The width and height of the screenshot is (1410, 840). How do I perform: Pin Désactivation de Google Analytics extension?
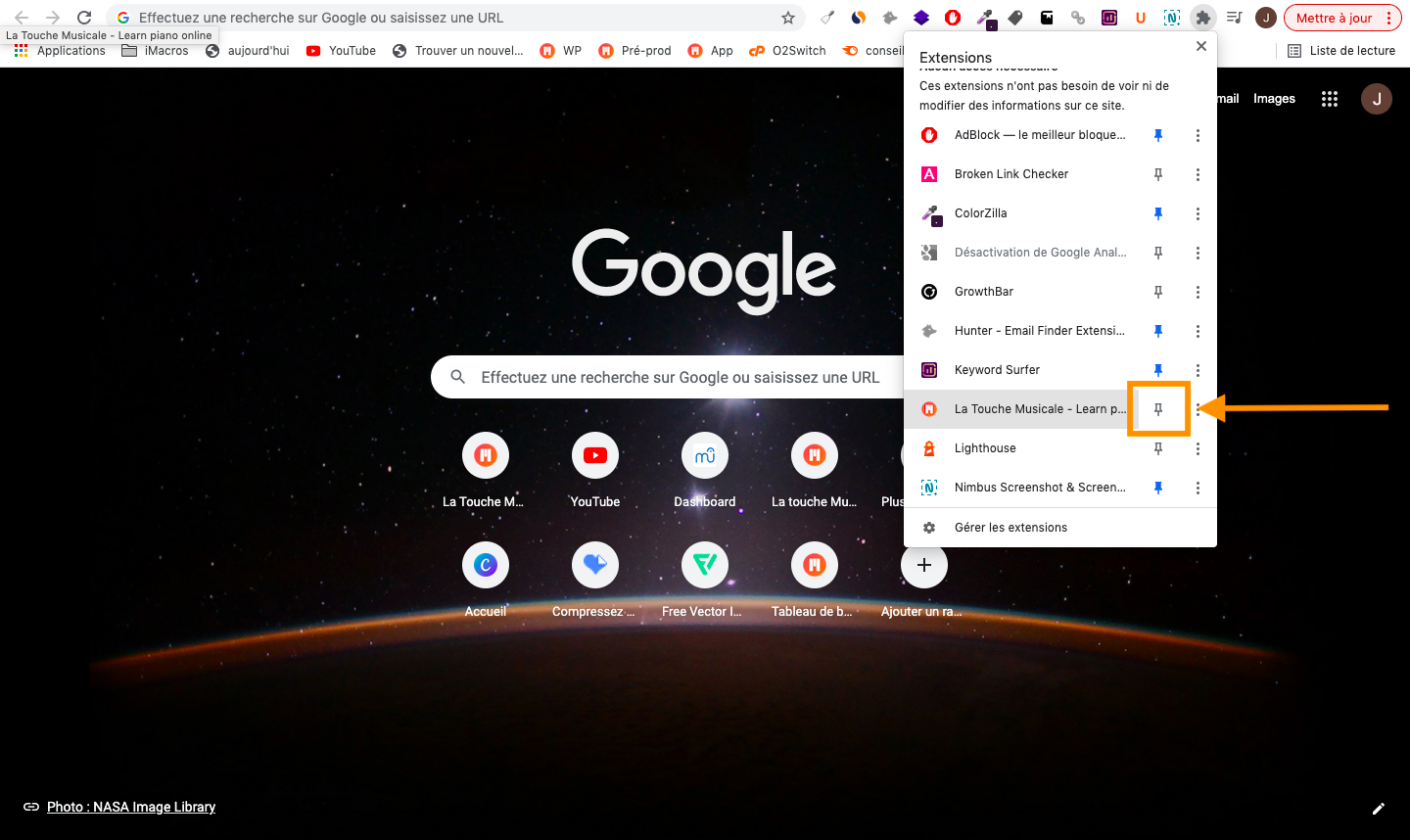pyautogui.click(x=1158, y=253)
